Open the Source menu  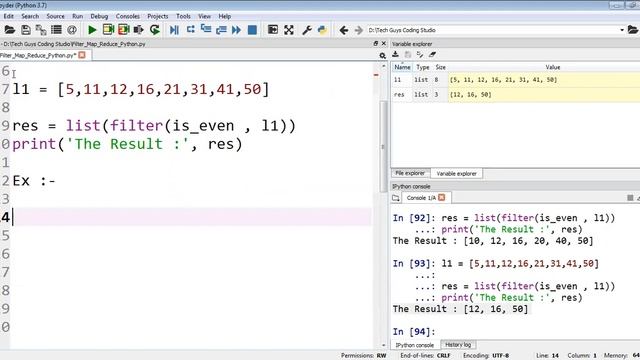point(56,16)
